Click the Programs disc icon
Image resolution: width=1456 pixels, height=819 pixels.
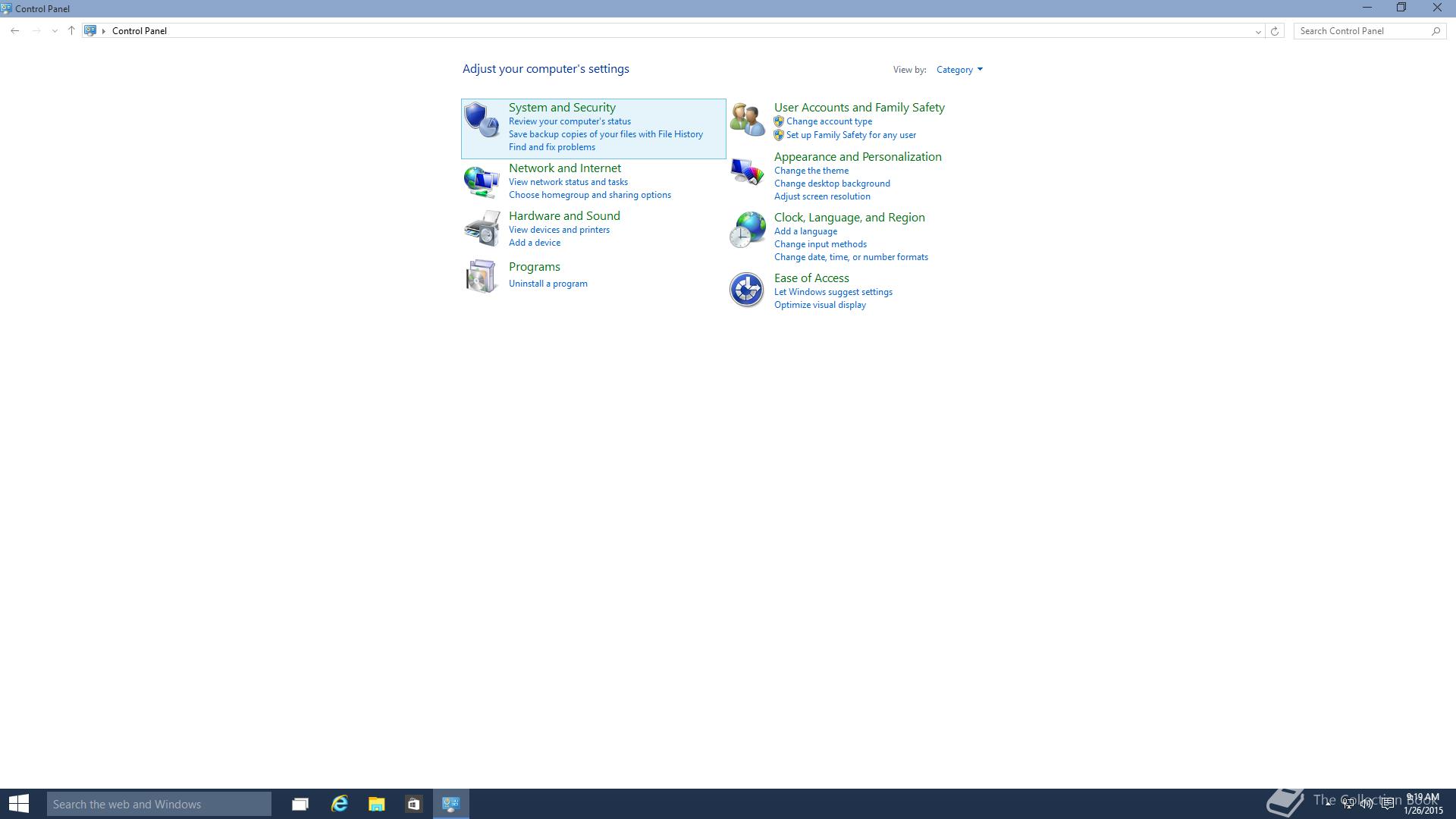(482, 276)
